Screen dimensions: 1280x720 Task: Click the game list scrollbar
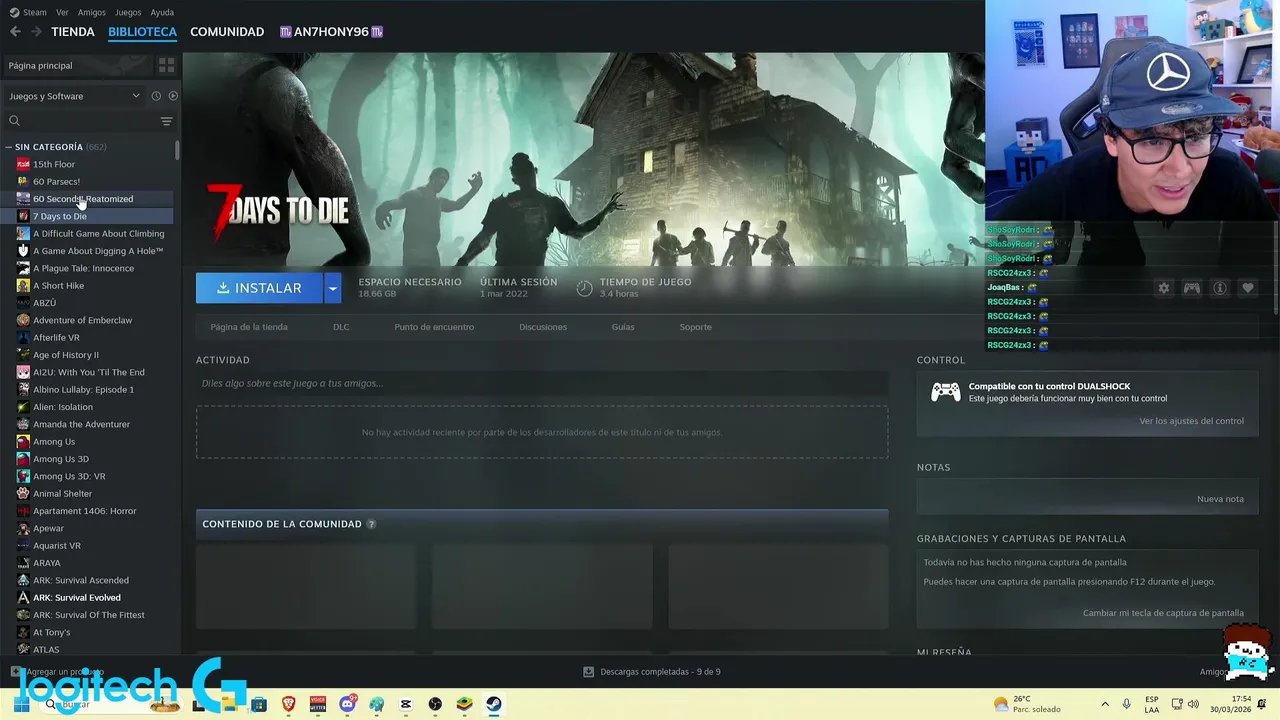177,150
